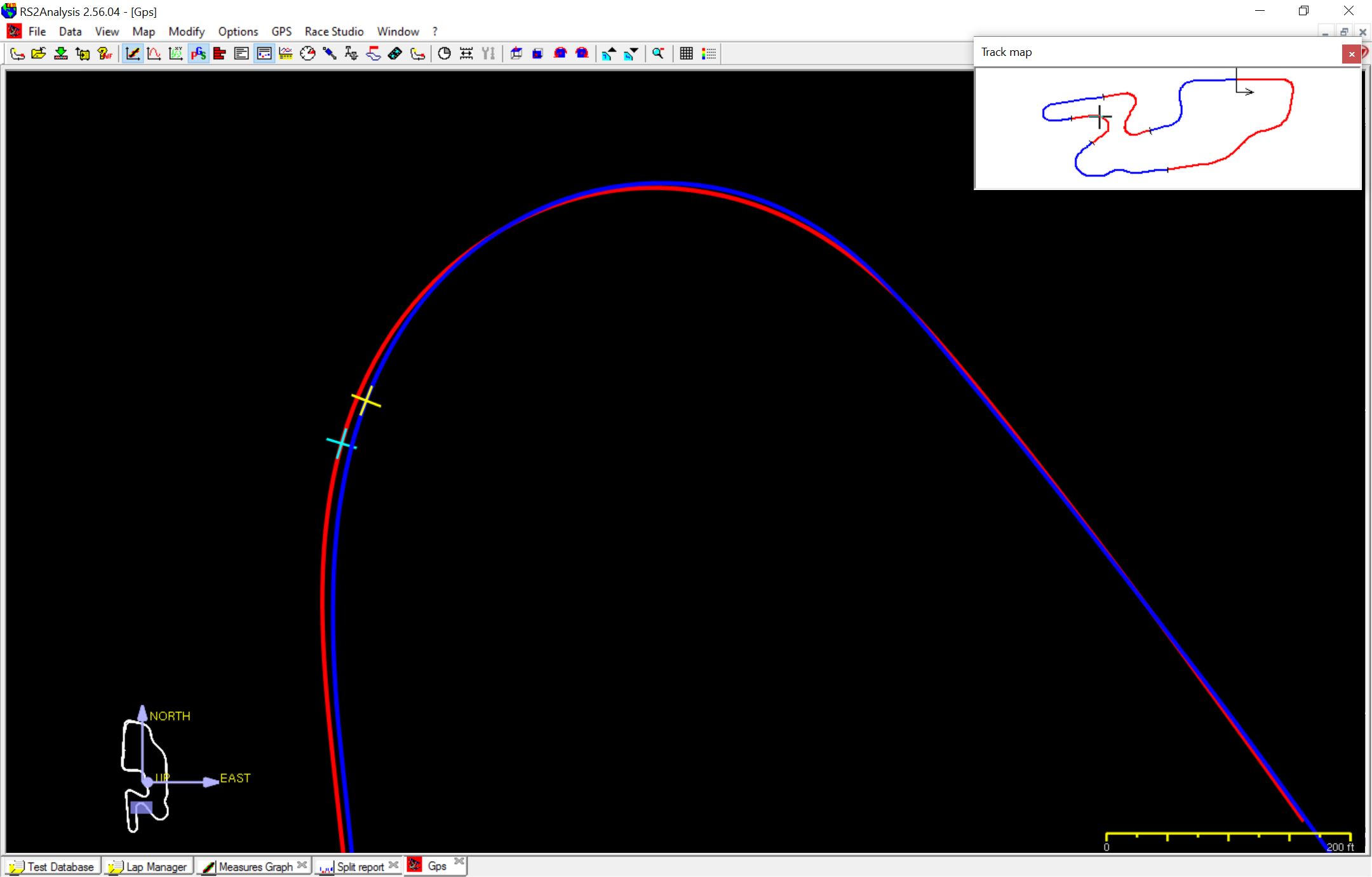This screenshot has width=1372, height=877.
Task: Open the Data menu
Action: pos(70,31)
